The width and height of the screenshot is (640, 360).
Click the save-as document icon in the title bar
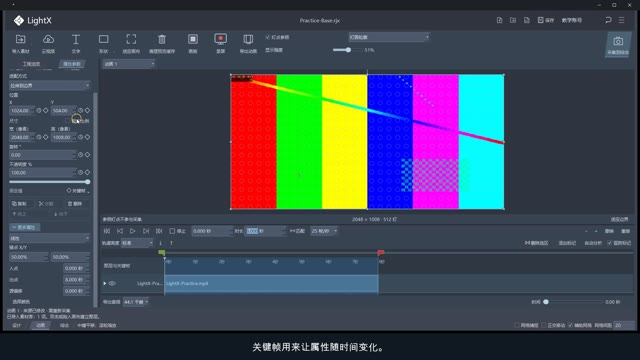click(x=527, y=20)
